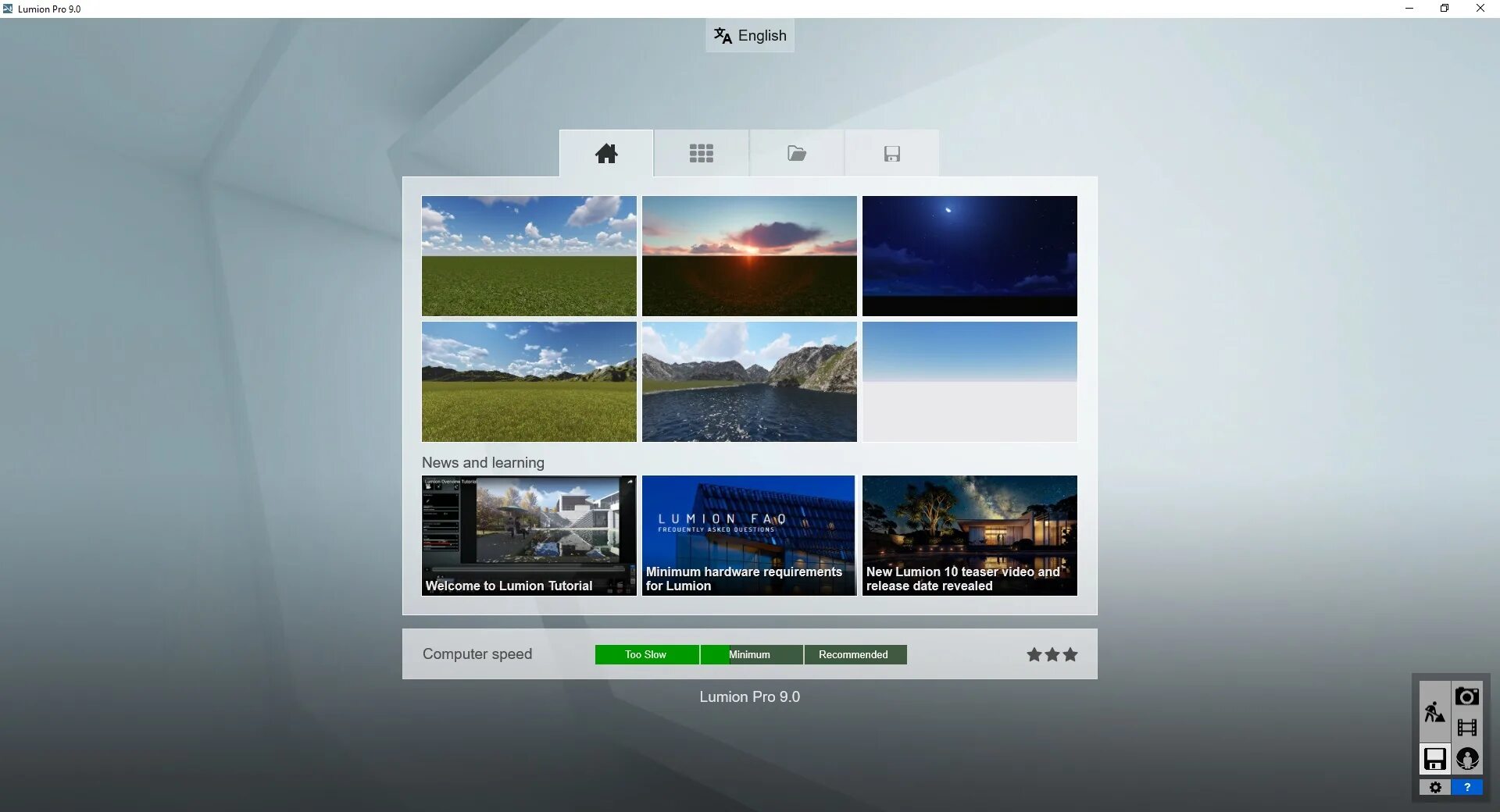Viewport: 1500px width, 812px height.
Task: Open the 360 Panorama mode icon
Action: 1467,759
